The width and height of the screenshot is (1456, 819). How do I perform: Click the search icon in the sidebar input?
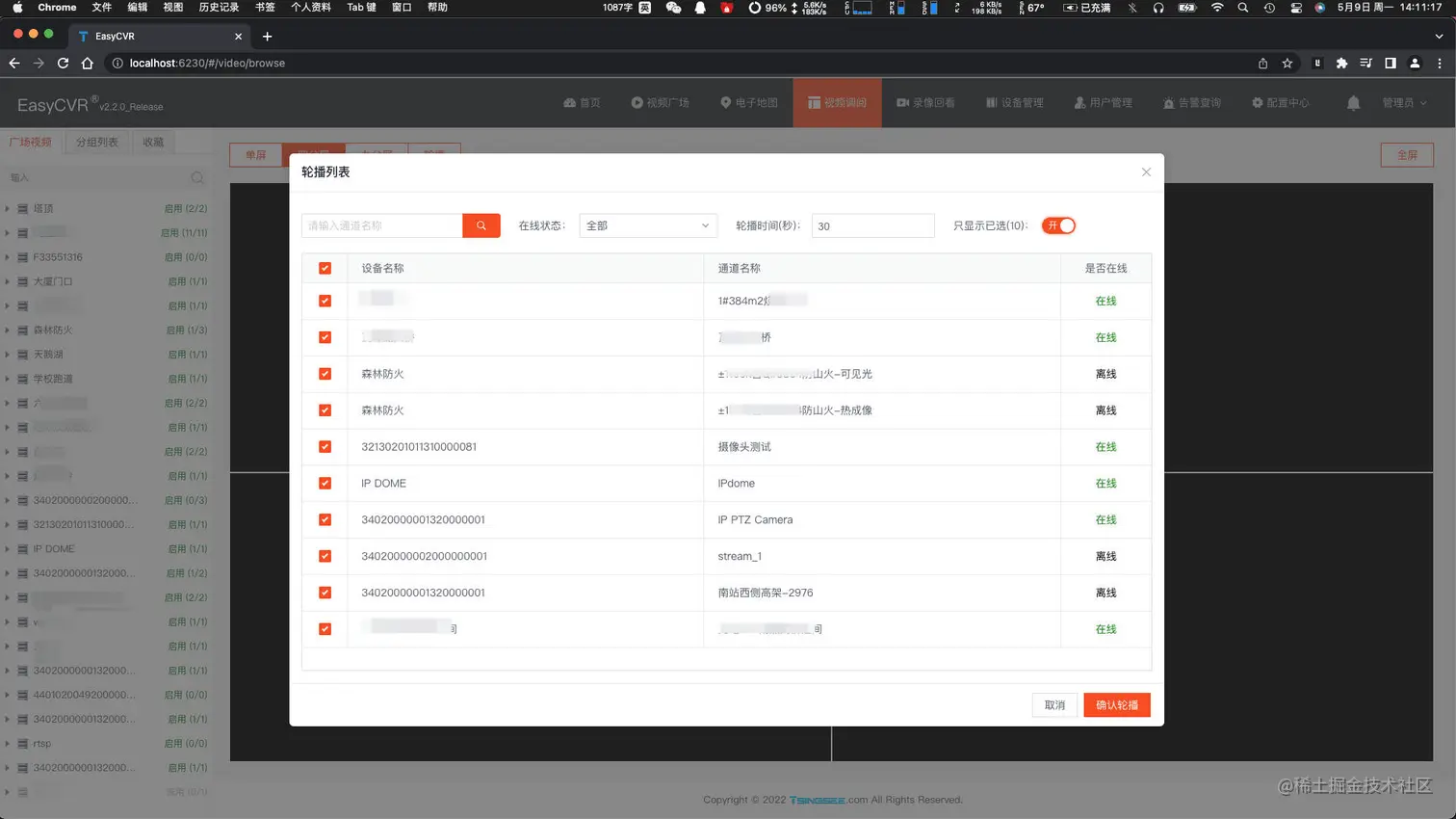197,178
